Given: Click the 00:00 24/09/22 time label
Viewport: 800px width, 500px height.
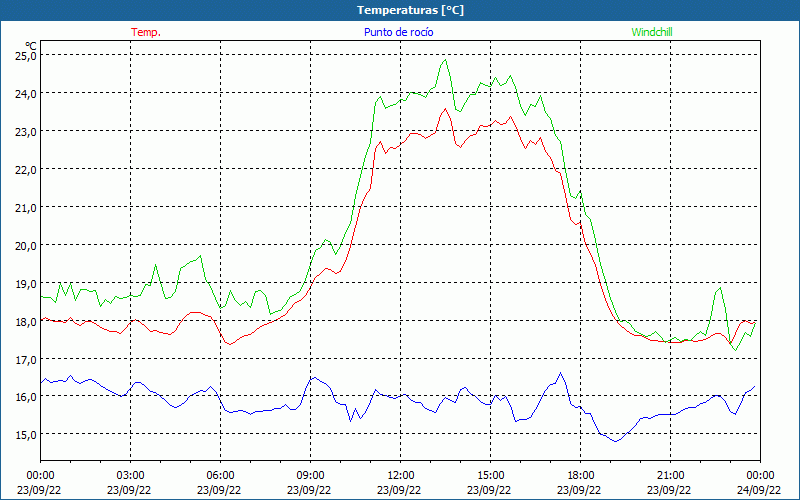Looking at the screenshot, I should [x=759, y=483].
